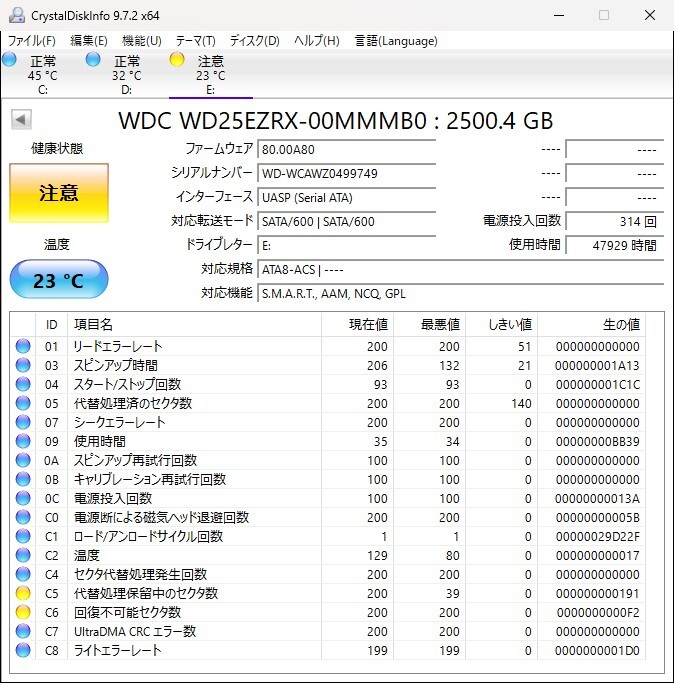Click the 最悪値 column header
Screen dimensions: 674x683
pos(430,325)
